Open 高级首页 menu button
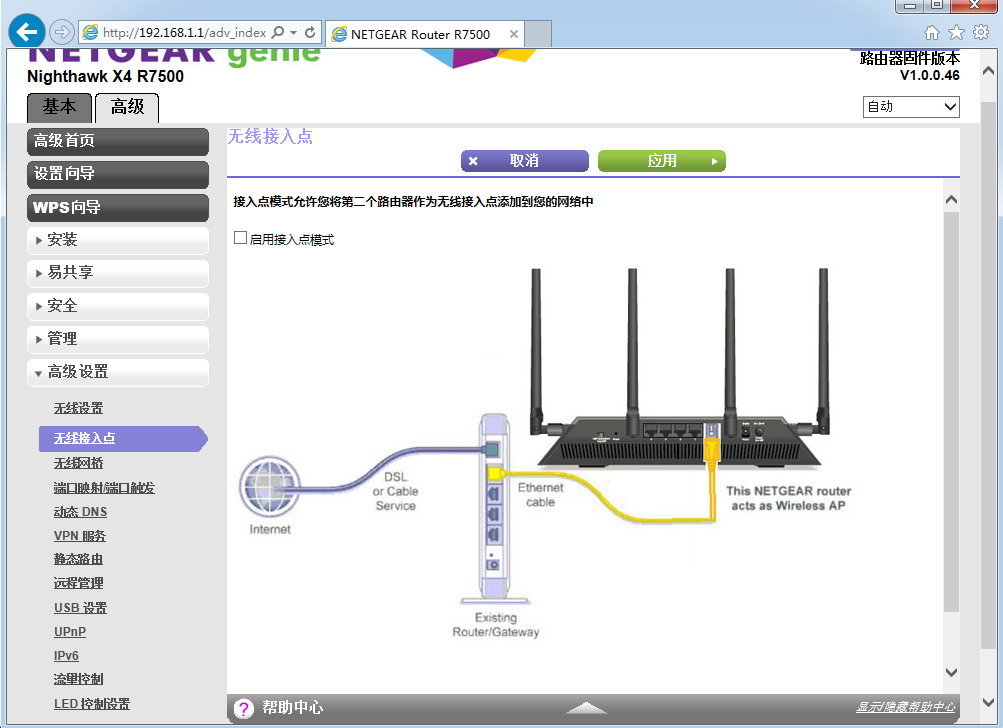1003x728 pixels. tap(118, 141)
